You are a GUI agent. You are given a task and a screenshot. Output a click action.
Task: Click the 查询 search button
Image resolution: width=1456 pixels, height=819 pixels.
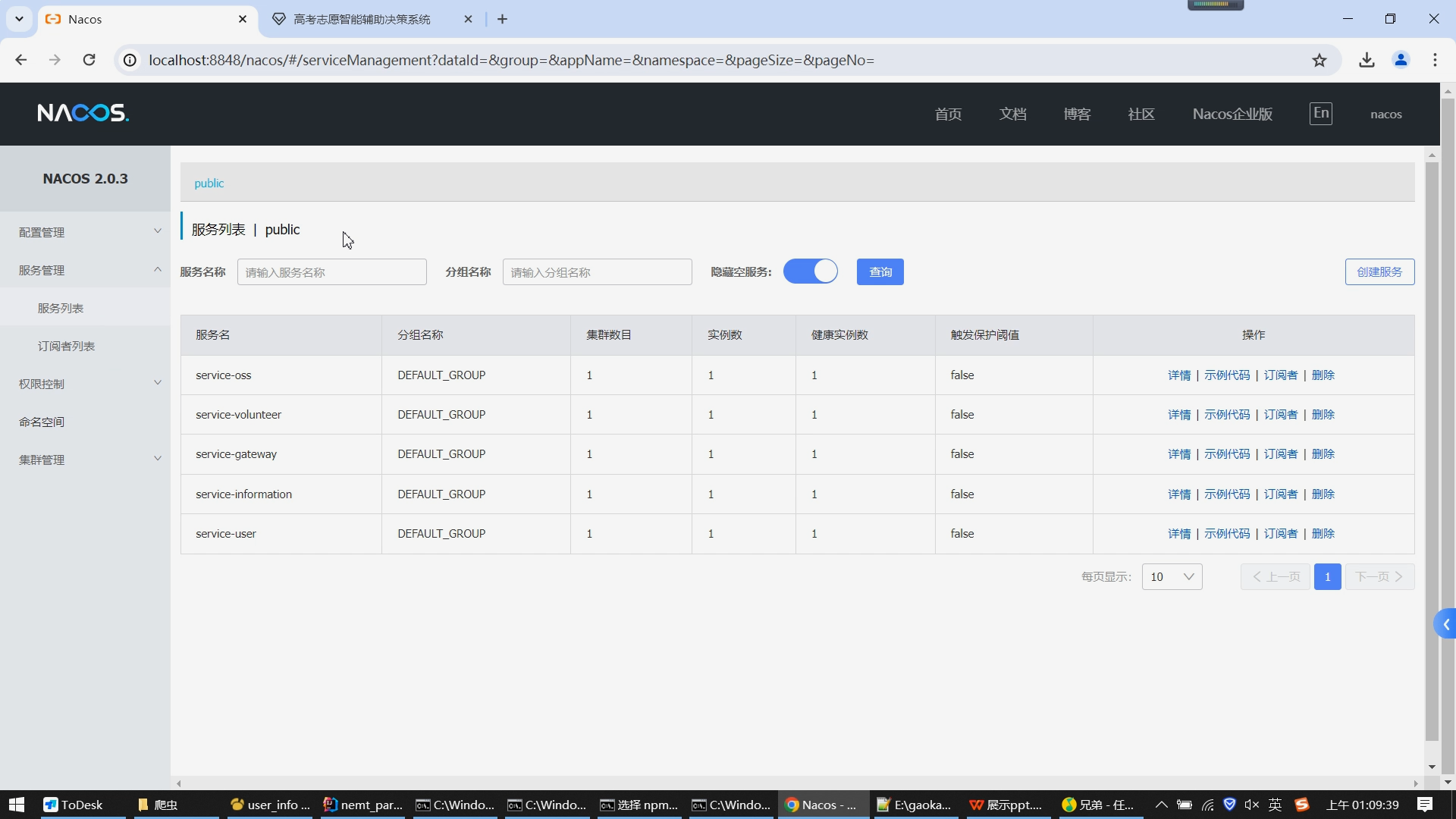coord(880,271)
